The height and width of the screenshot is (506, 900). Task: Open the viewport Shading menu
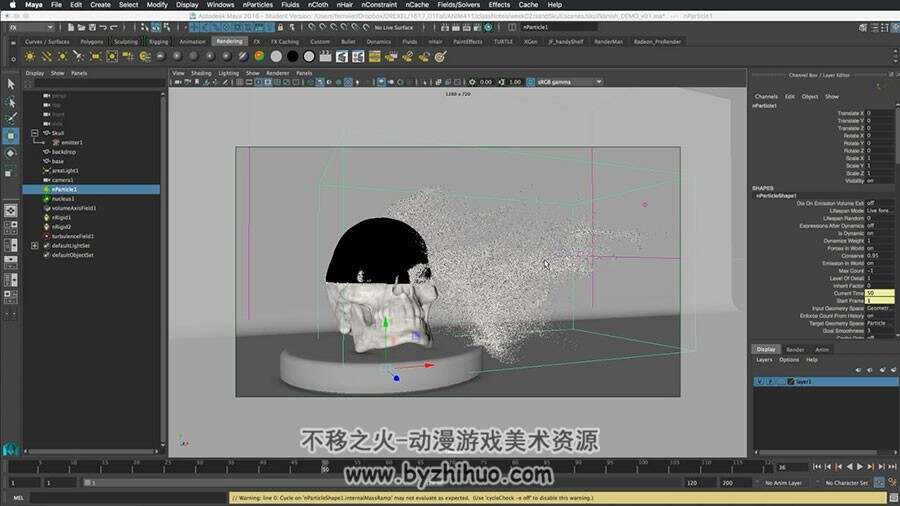pos(201,73)
